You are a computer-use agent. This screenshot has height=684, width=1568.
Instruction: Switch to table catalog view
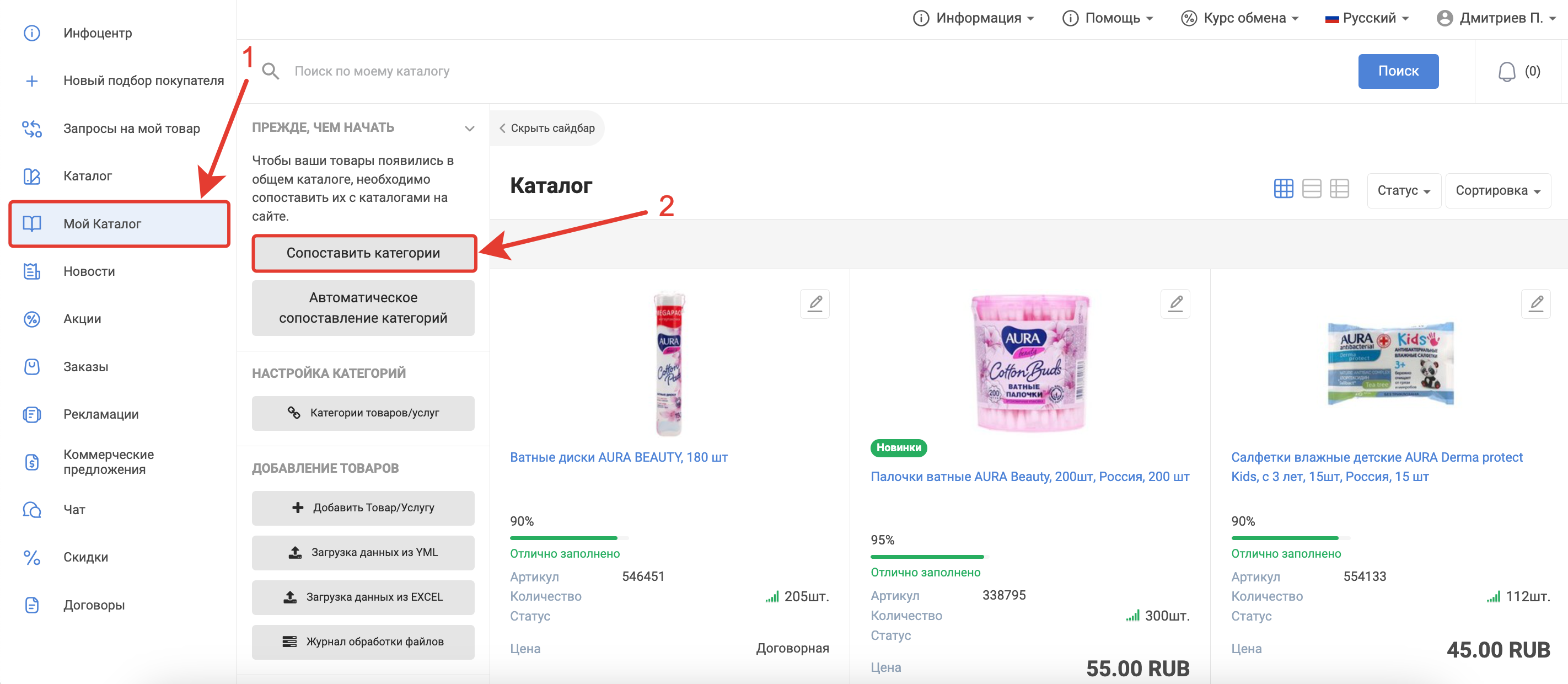click(x=1339, y=189)
